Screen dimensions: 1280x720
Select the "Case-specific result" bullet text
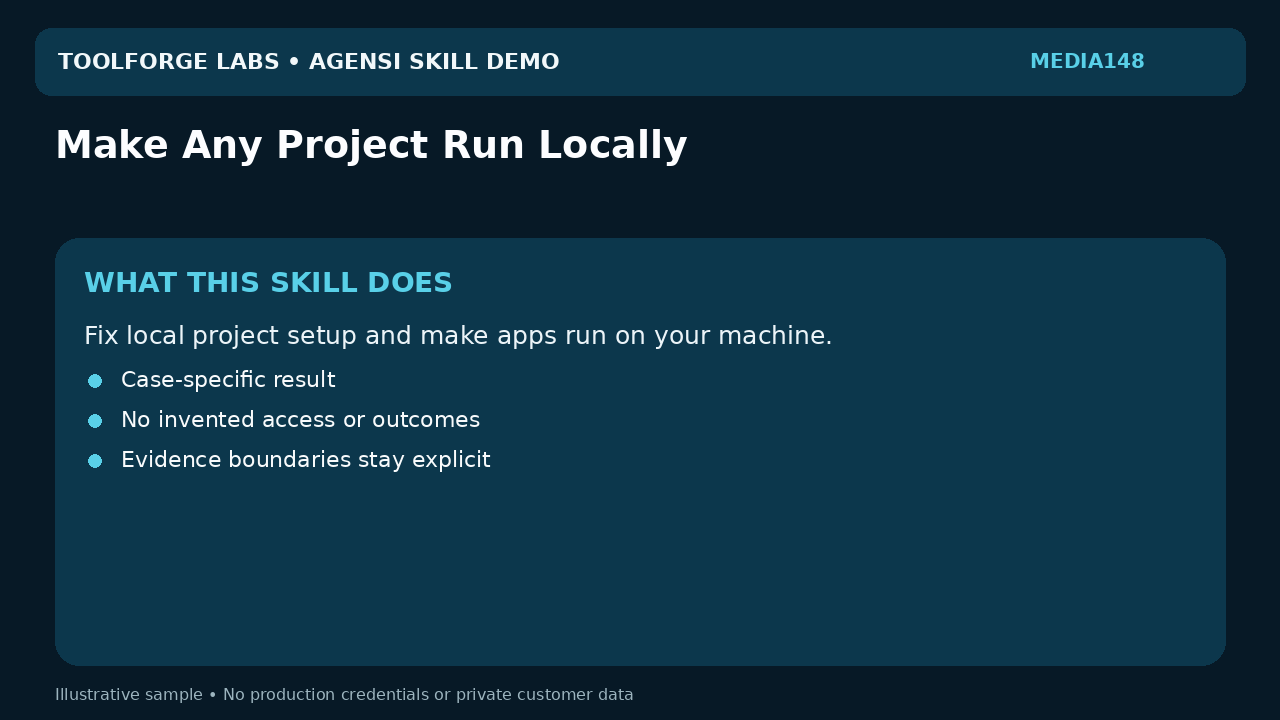coord(228,380)
